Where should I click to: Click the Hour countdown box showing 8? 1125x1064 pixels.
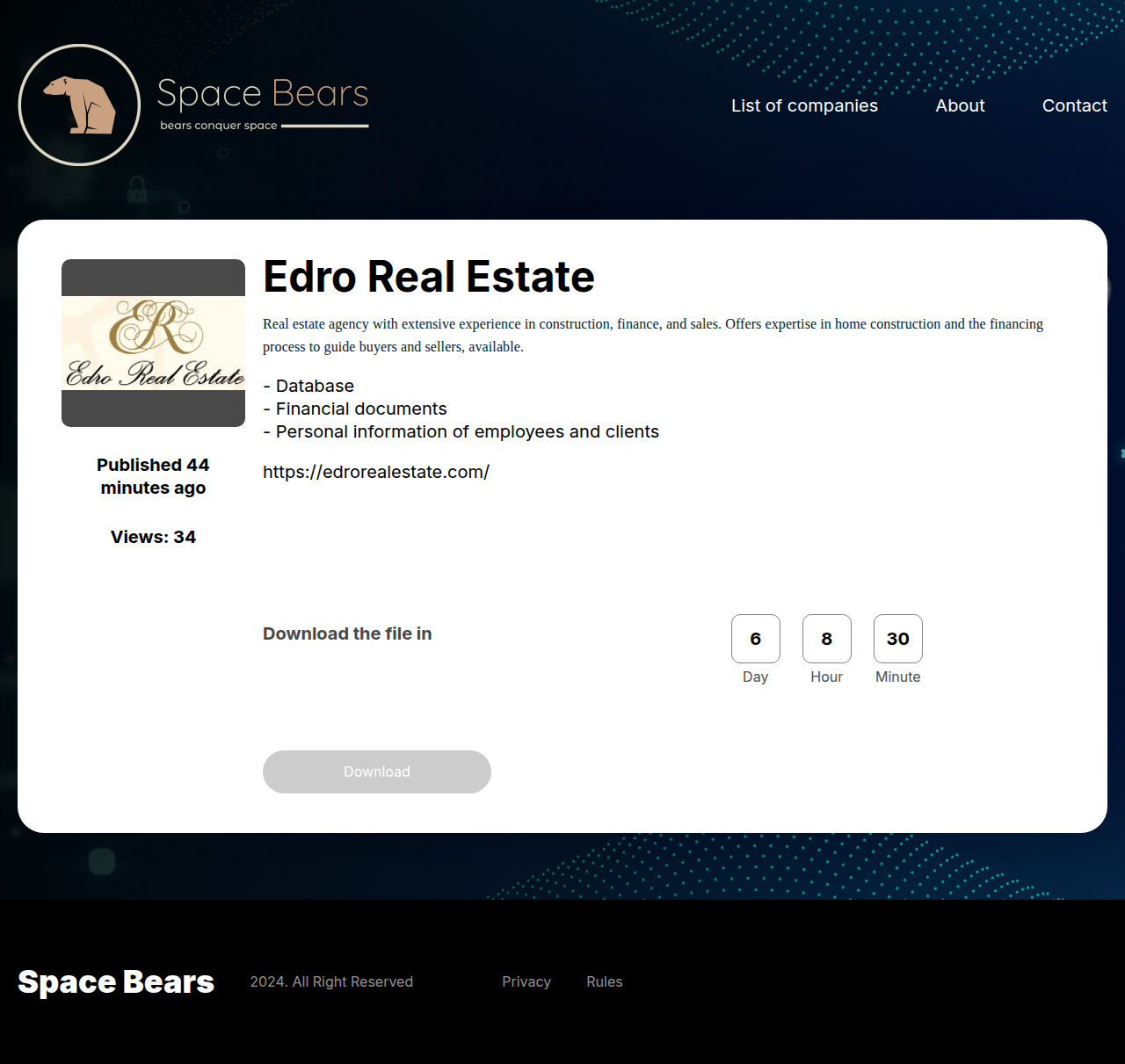tap(826, 639)
